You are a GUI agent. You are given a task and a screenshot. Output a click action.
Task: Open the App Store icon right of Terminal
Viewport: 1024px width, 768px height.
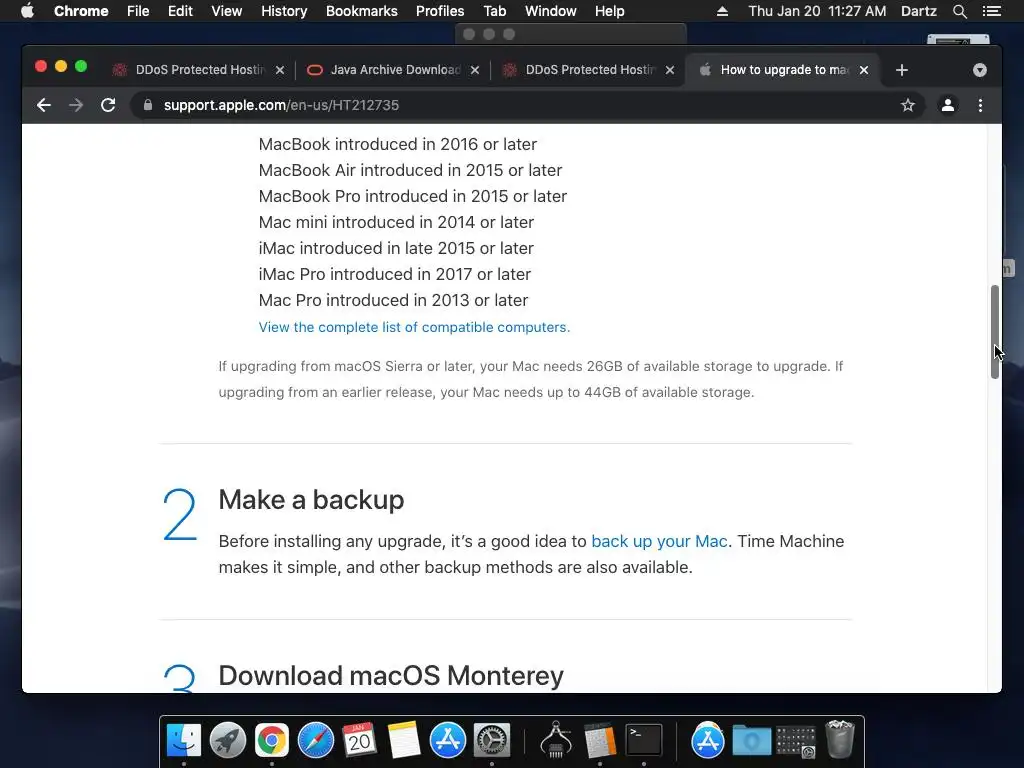point(707,741)
